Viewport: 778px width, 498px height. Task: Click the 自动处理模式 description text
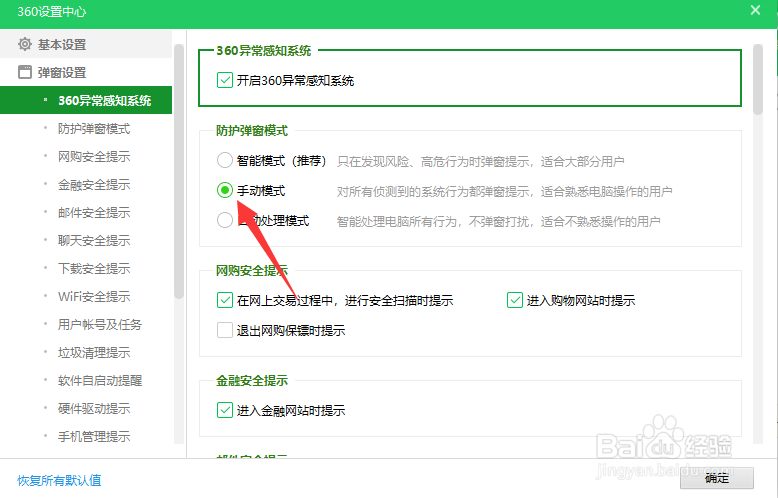click(498, 221)
